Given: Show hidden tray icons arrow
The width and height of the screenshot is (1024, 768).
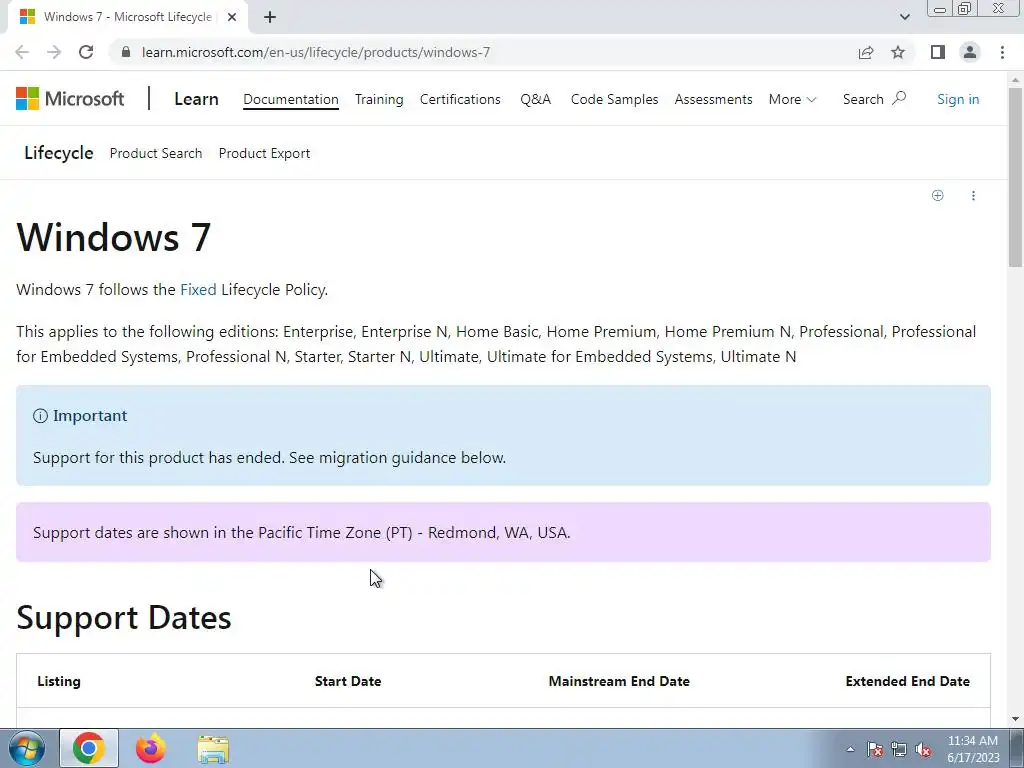Looking at the screenshot, I should pos(850,749).
